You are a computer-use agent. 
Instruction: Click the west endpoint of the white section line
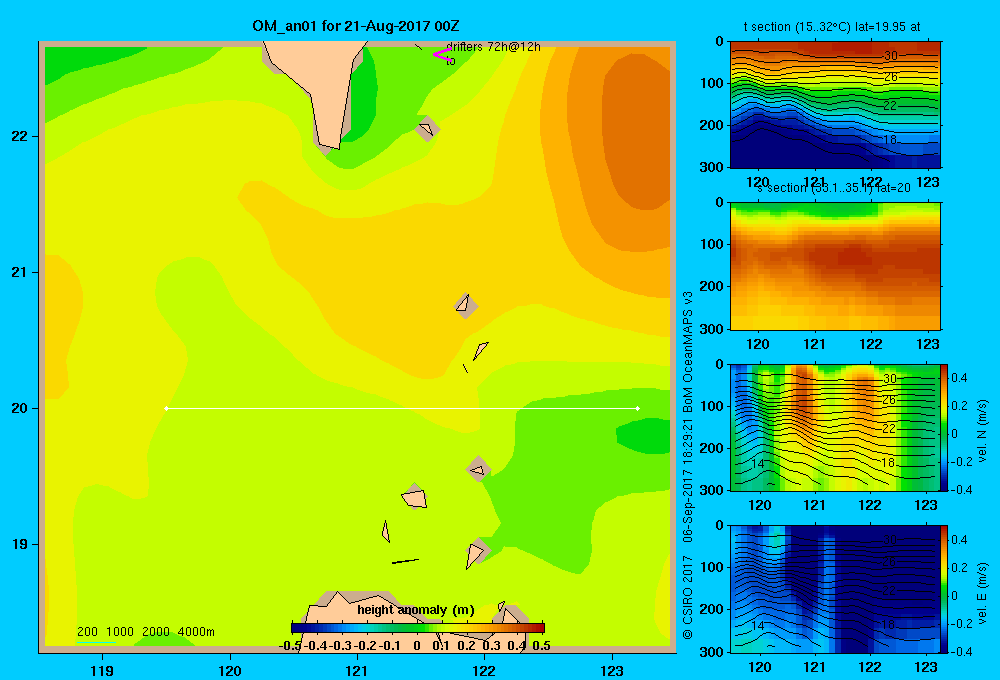pyautogui.click(x=166, y=408)
